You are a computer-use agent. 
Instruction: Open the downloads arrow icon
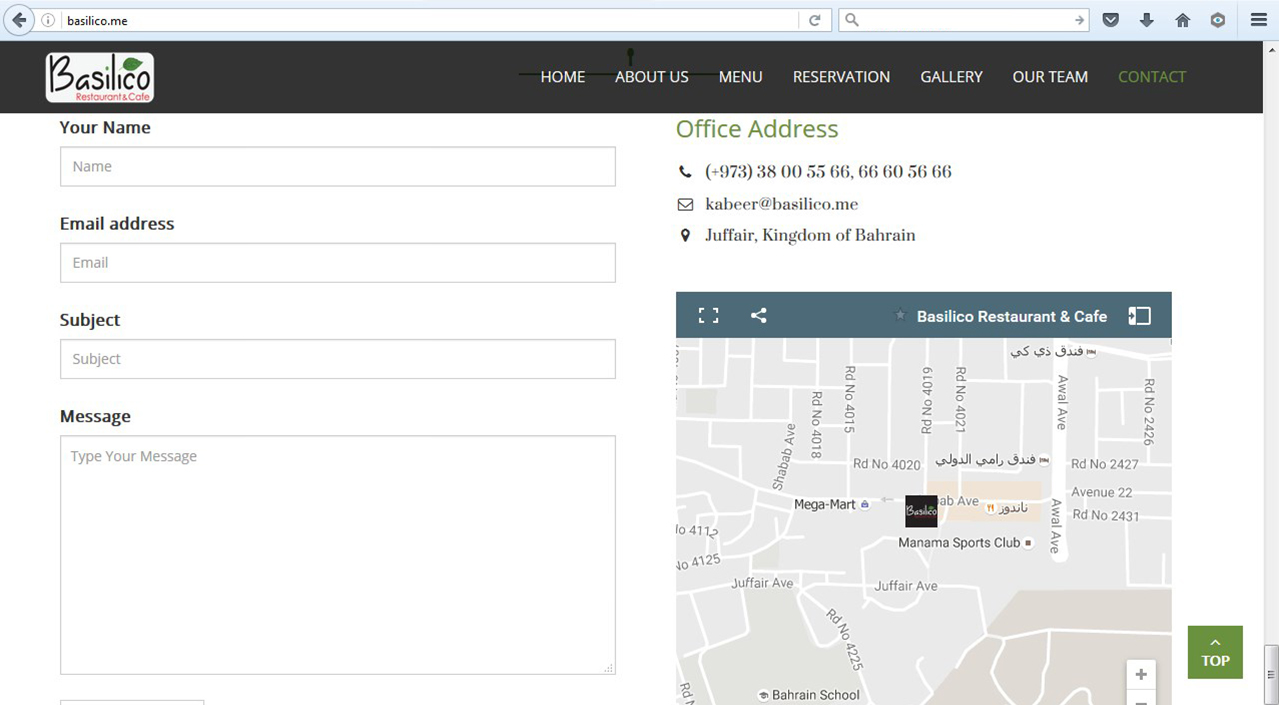1146,20
